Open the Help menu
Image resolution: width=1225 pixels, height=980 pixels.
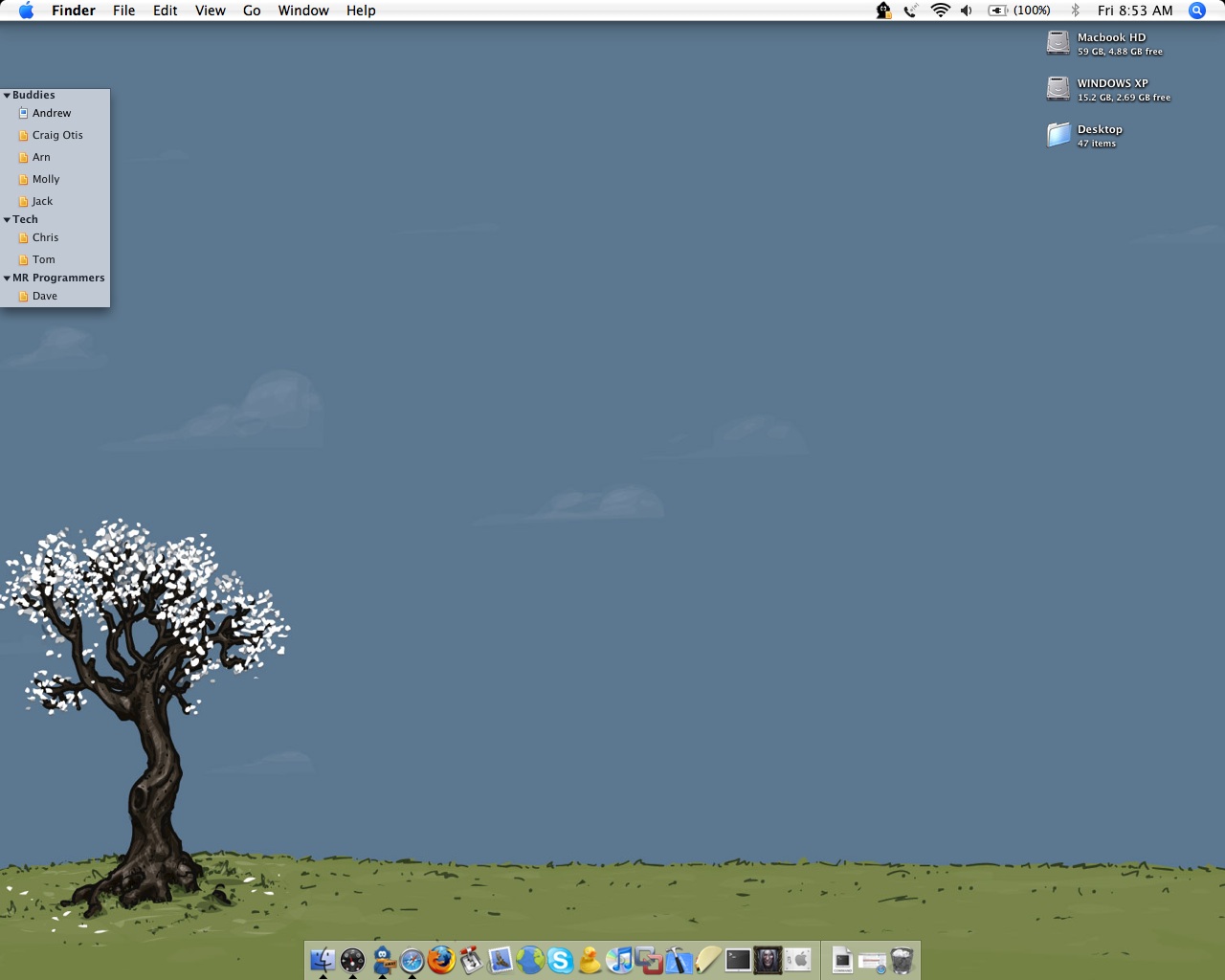(x=361, y=11)
